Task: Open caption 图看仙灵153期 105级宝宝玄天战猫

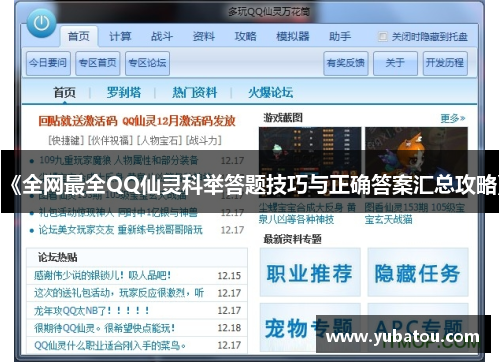Action: [x=415, y=214]
